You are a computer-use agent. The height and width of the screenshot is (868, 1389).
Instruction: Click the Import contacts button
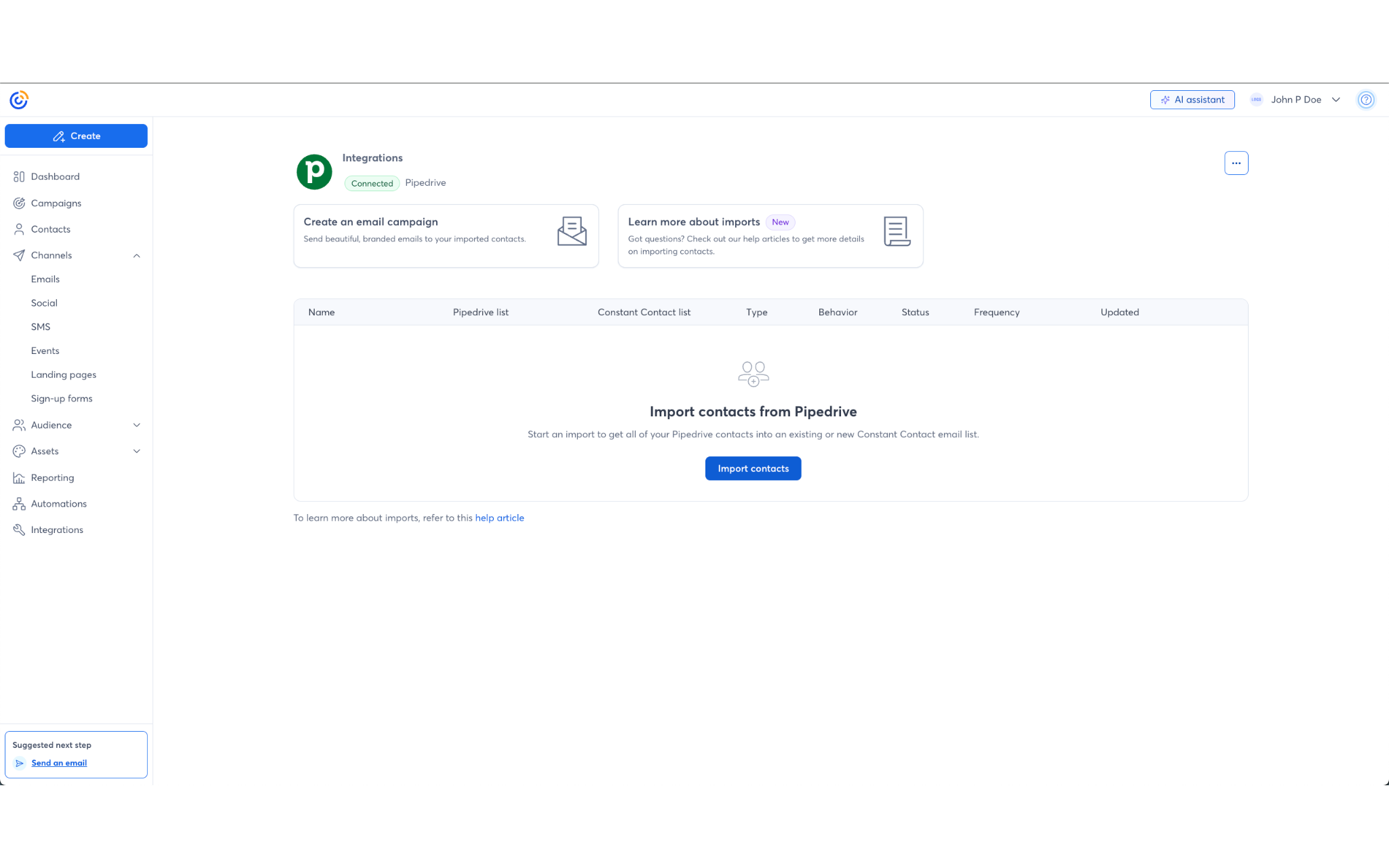point(753,468)
